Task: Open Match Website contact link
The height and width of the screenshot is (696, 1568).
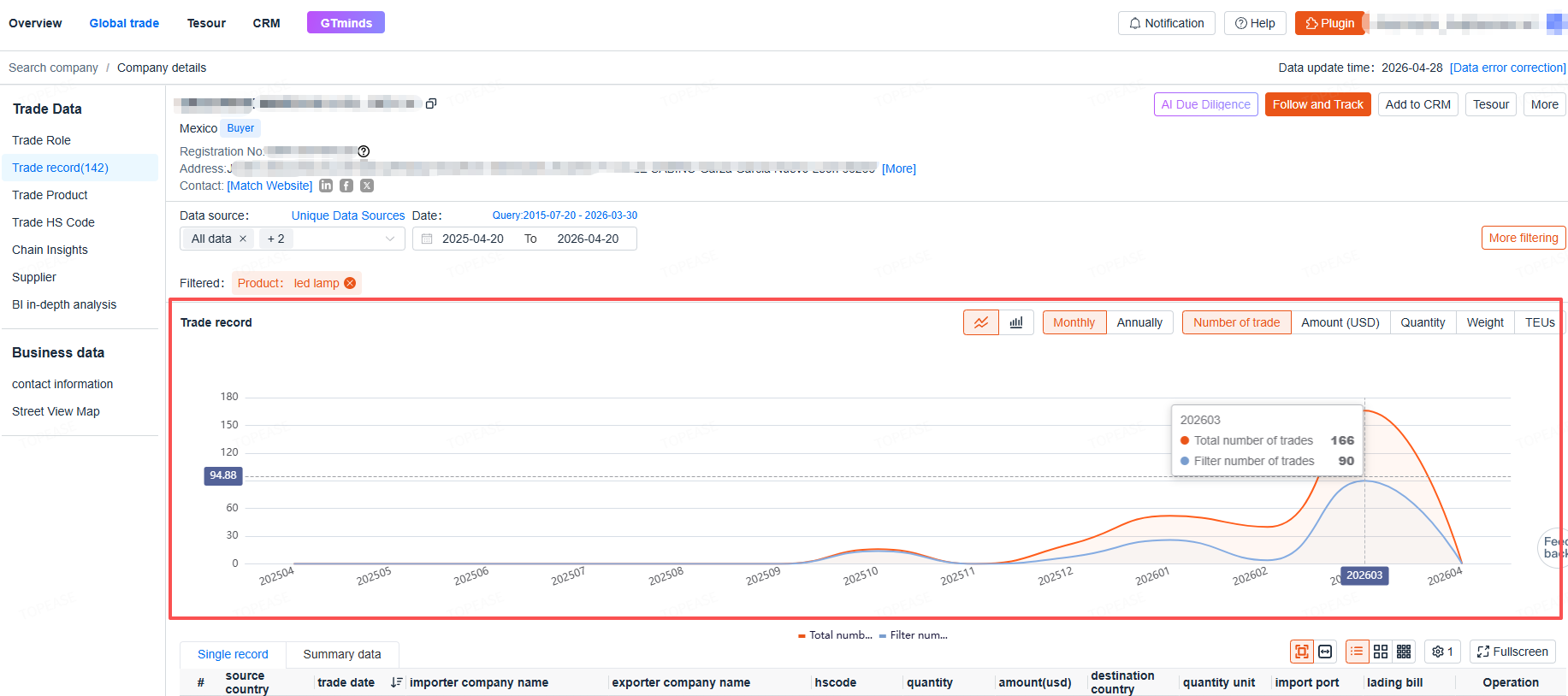Action: pyautogui.click(x=269, y=186)
